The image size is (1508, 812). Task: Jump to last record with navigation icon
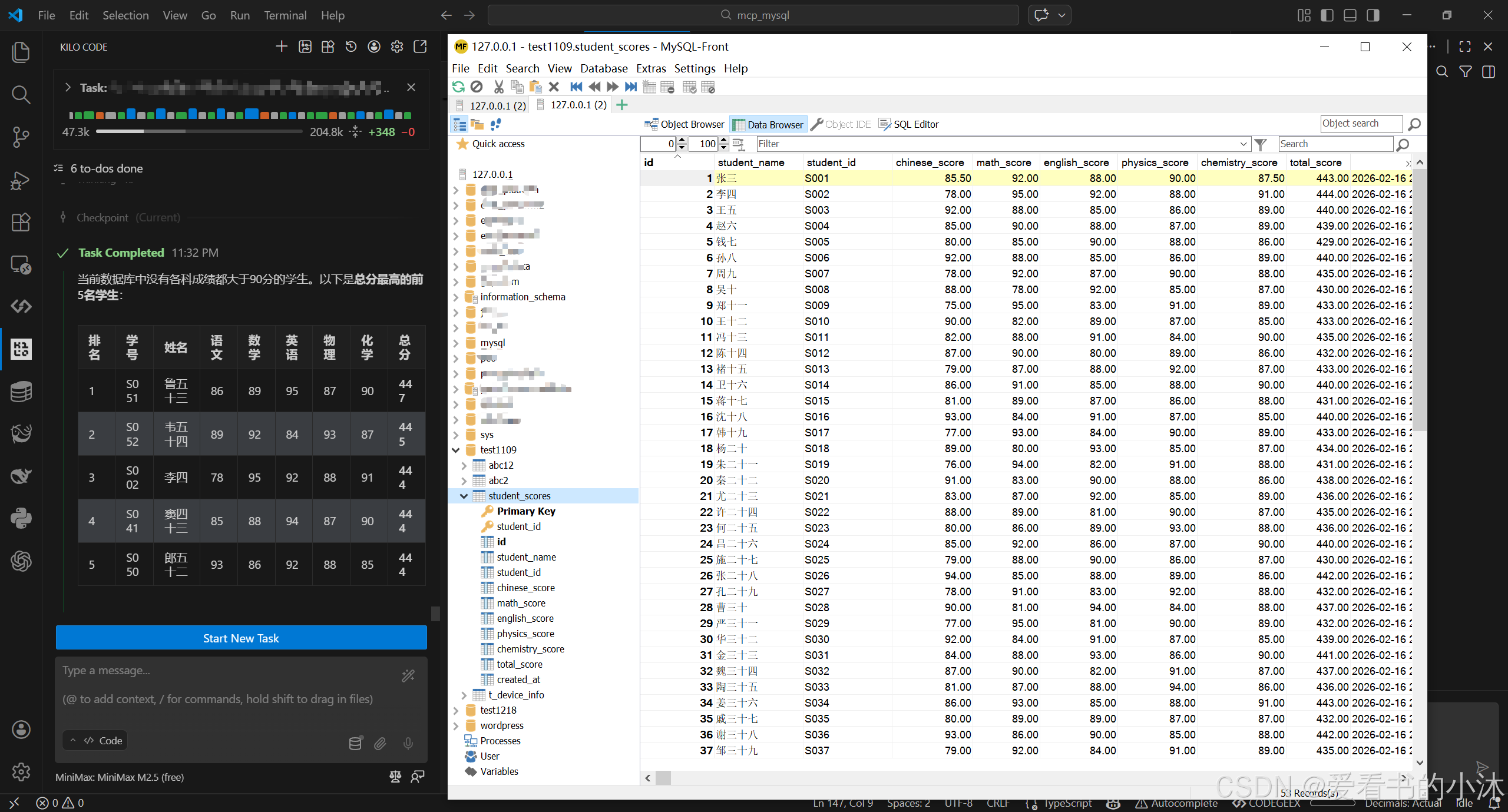click(631, 87)
